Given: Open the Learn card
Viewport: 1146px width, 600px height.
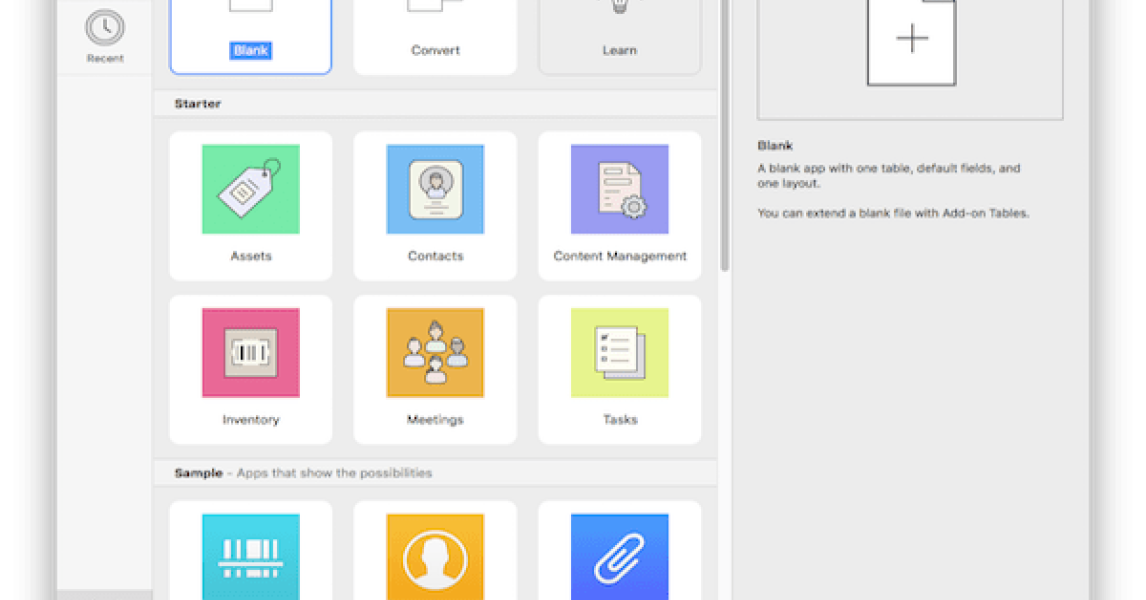Looking at the screenshot, I should [620, 37].
